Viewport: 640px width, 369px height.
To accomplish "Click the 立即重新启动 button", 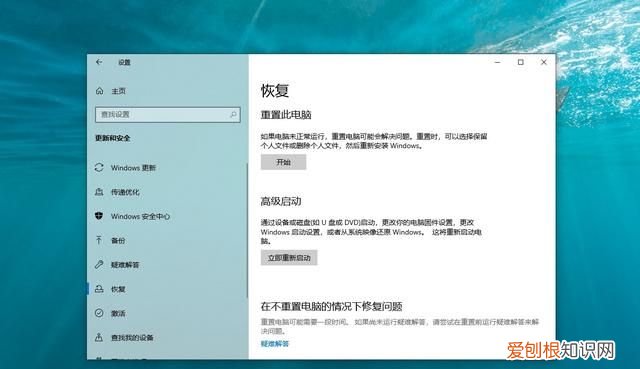I will click(289, 258).
